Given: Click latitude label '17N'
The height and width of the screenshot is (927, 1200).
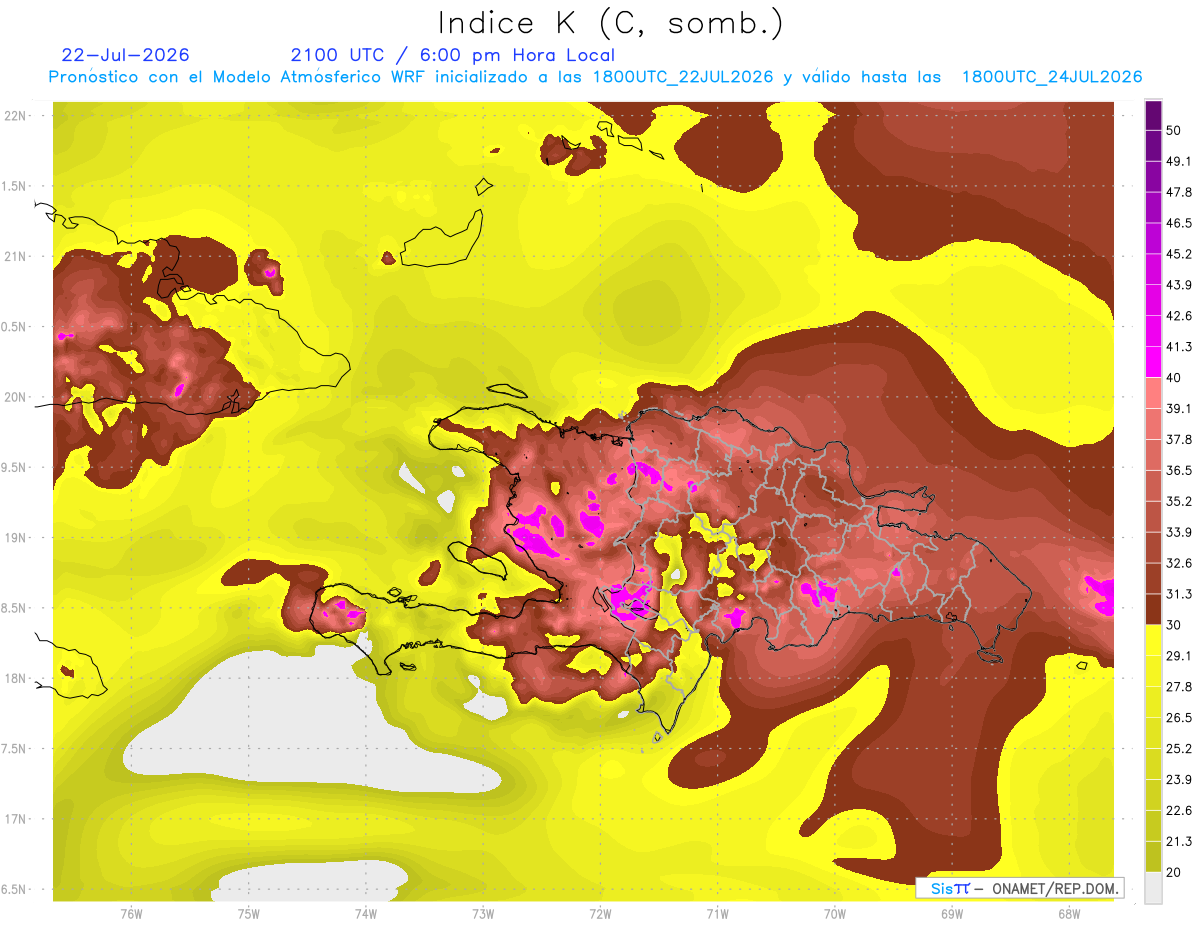Looking at the screenshot, I should coord(16,819).
